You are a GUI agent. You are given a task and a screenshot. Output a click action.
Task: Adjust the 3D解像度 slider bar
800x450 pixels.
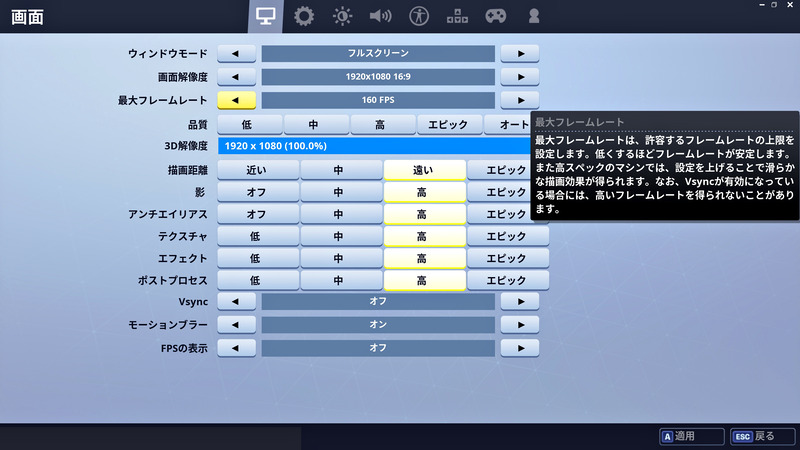tap(374, 146)
